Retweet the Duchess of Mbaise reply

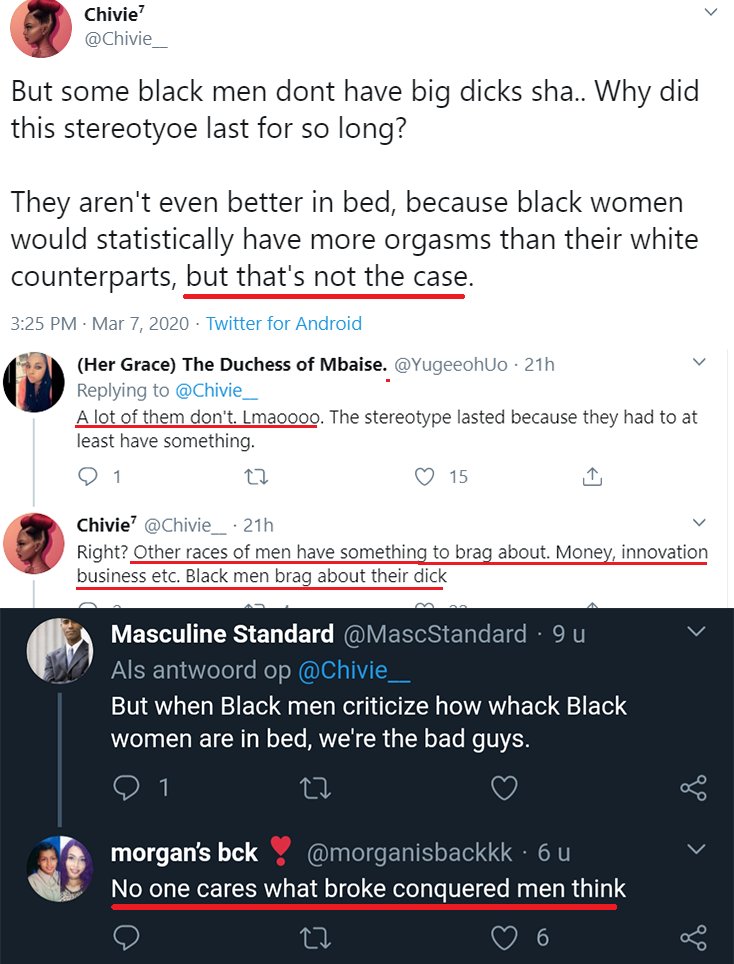click(256, 477)
